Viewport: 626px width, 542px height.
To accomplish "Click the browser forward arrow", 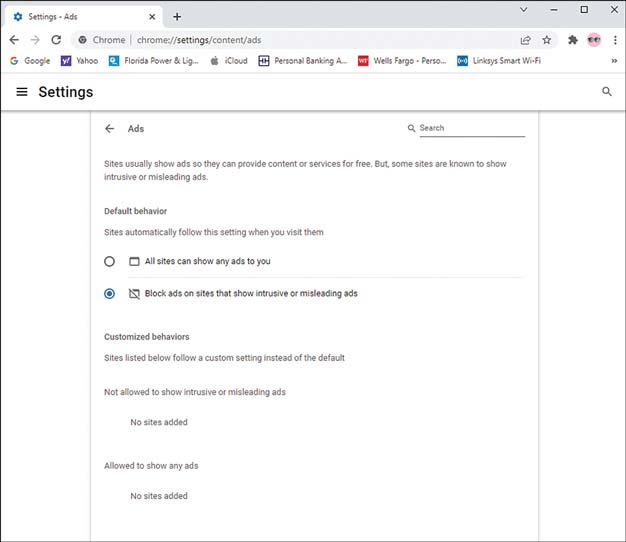I will point(35,40).
